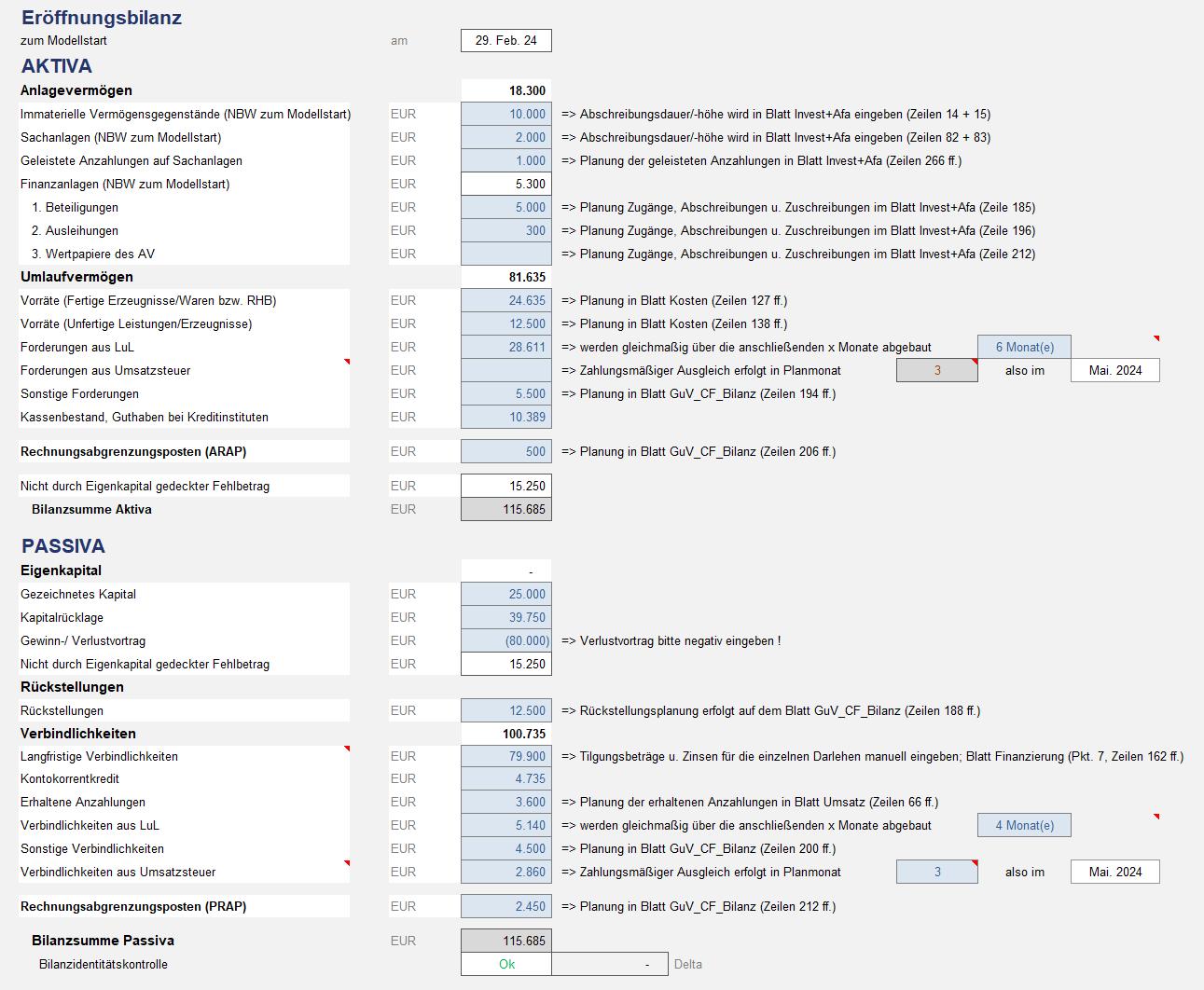Click the Anlagevermögen total 18.300
Screen dimensions: 1204x990
pos(506,90)
